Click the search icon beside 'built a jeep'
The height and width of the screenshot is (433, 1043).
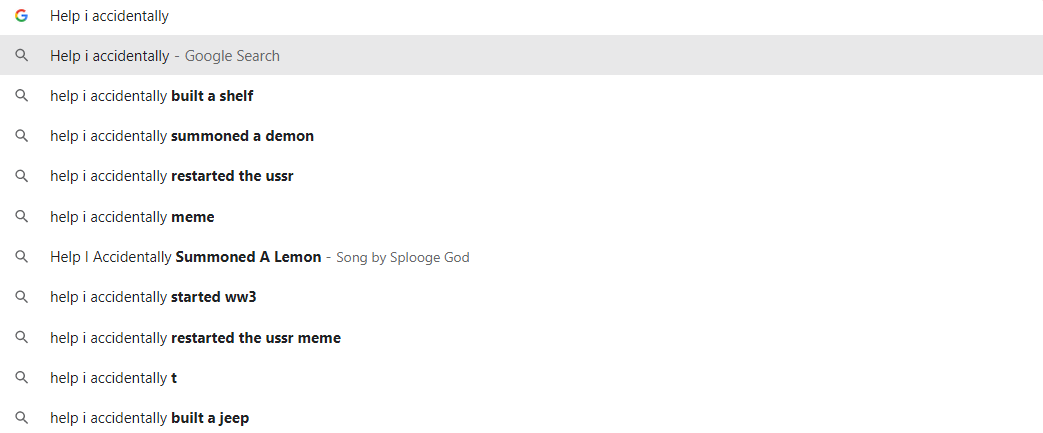[x=21, y=418]
